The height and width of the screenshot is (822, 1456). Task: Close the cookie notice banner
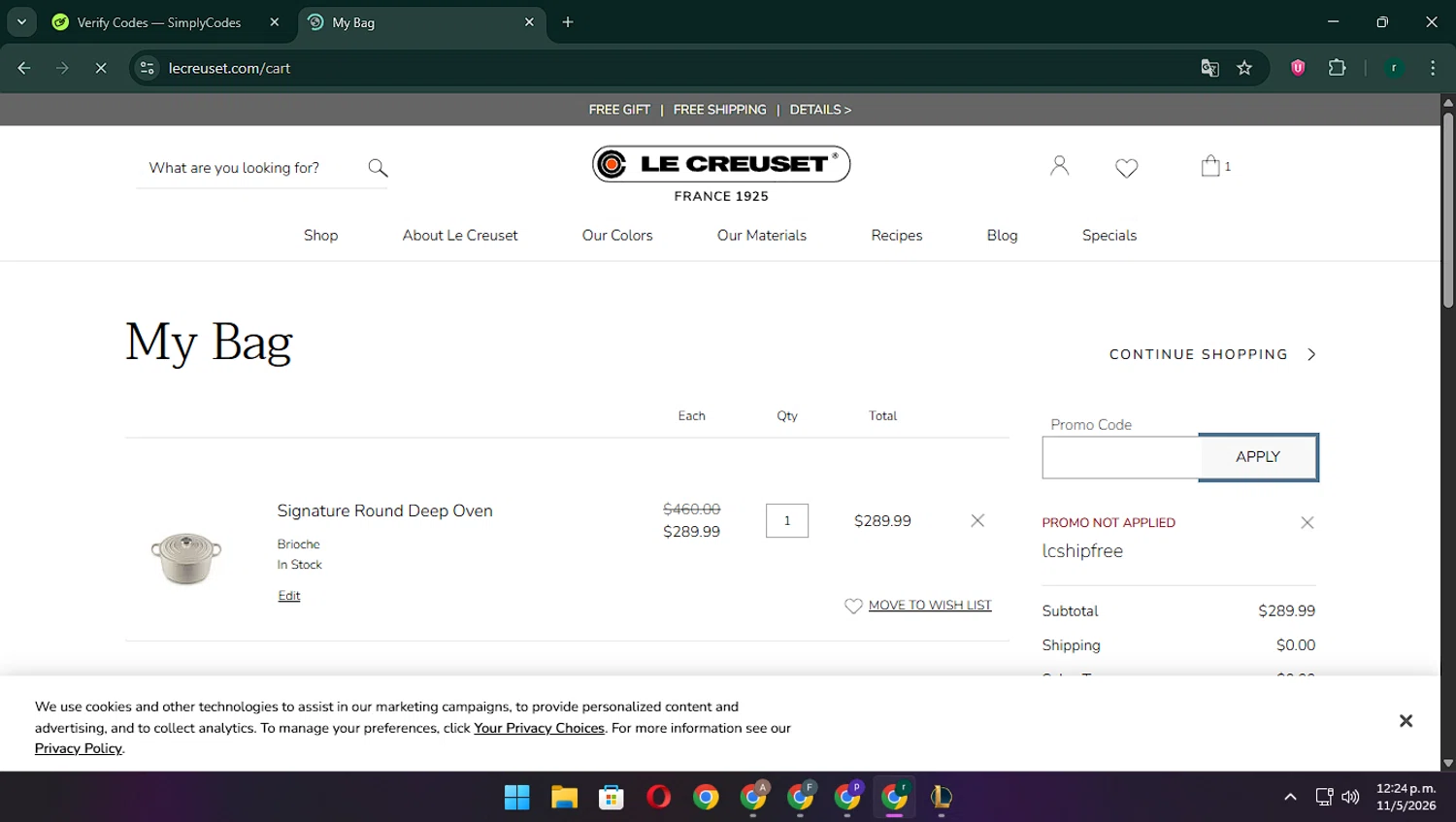(x=1406, y=720)
